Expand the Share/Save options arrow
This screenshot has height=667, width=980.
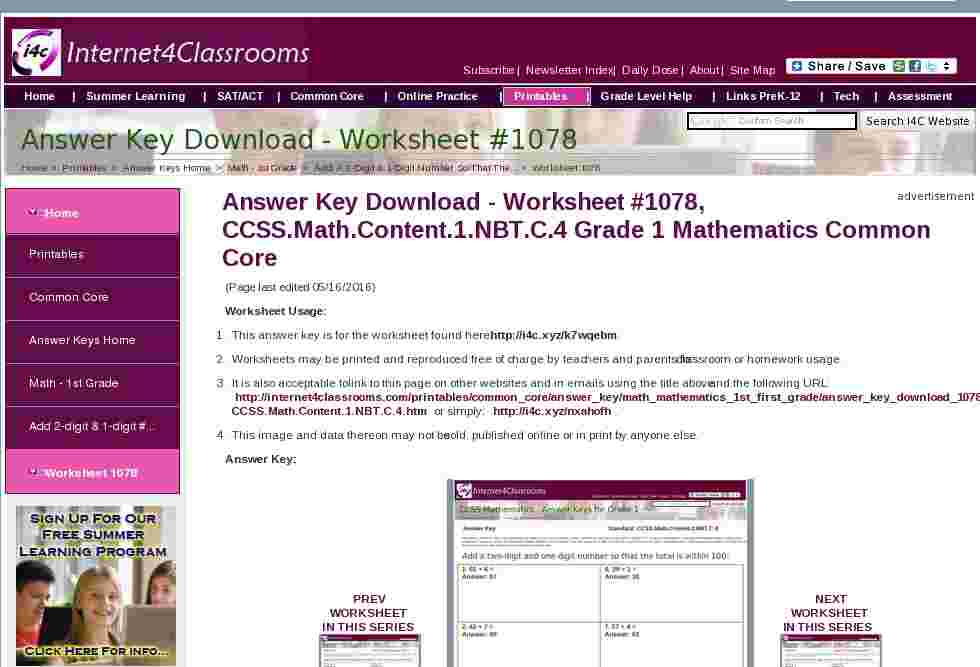[946, 65]
